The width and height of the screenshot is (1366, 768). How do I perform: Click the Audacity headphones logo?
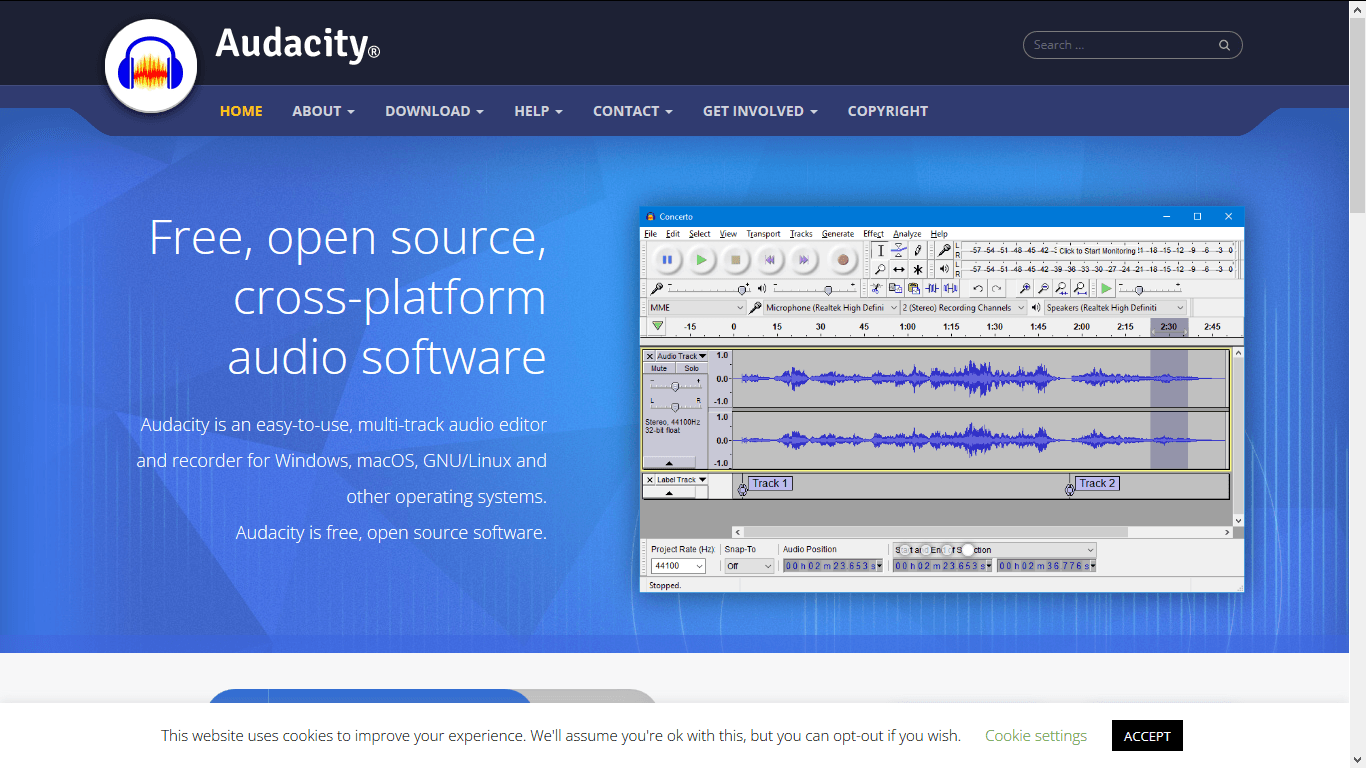pyautogui.click(x=151, y=67)
